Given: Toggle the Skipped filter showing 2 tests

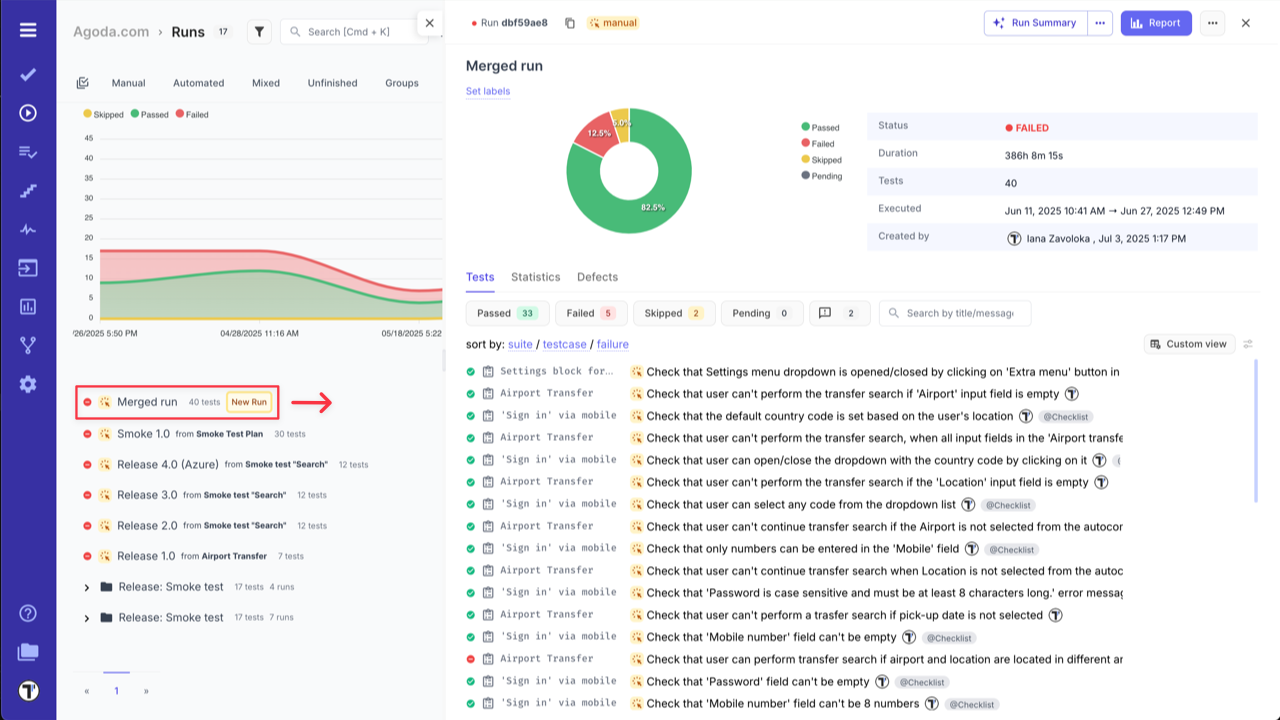Looking at the screenshot, I should coord(673,312).
